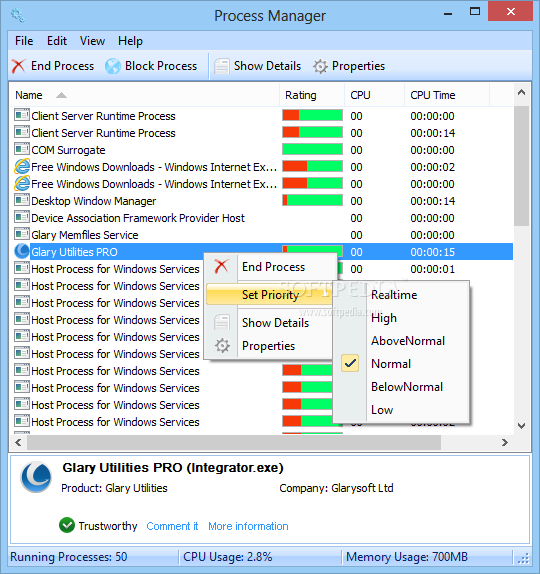Click the Process Manager title bar app icon

click(x=18, y=15)
